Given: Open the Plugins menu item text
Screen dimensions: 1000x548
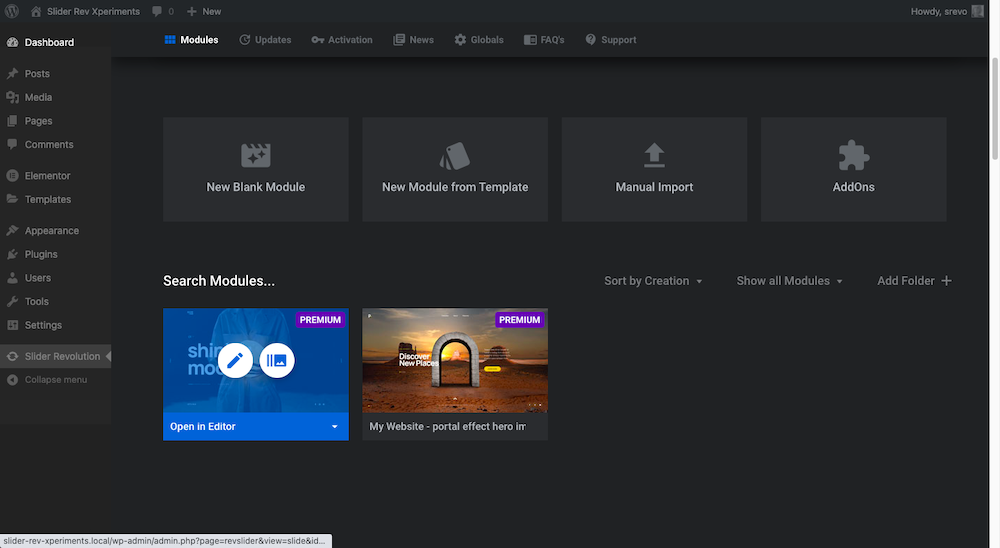Looking at the screenshot, I should [x=41, y=254].
